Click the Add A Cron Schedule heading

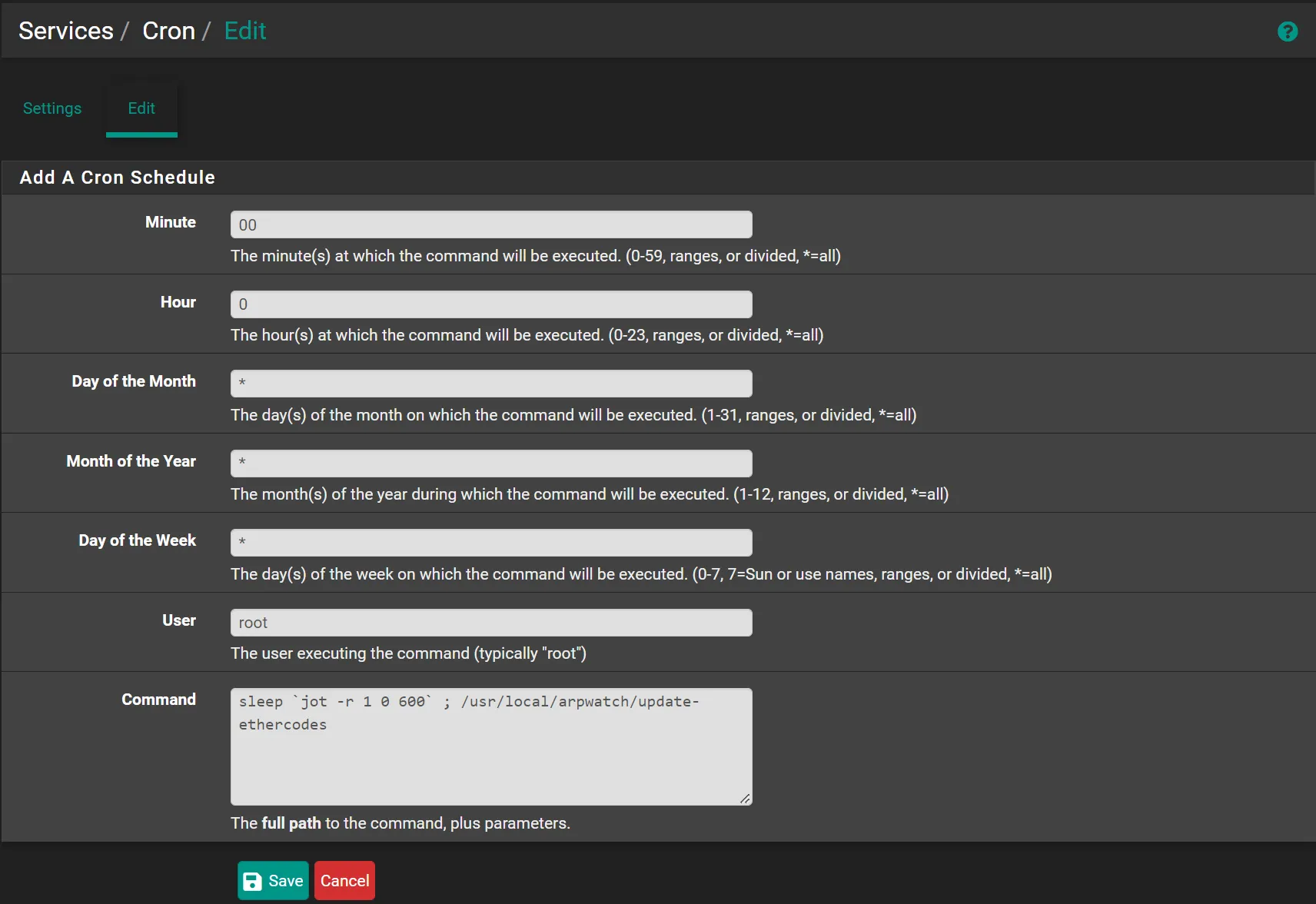(x=118, y=178)
